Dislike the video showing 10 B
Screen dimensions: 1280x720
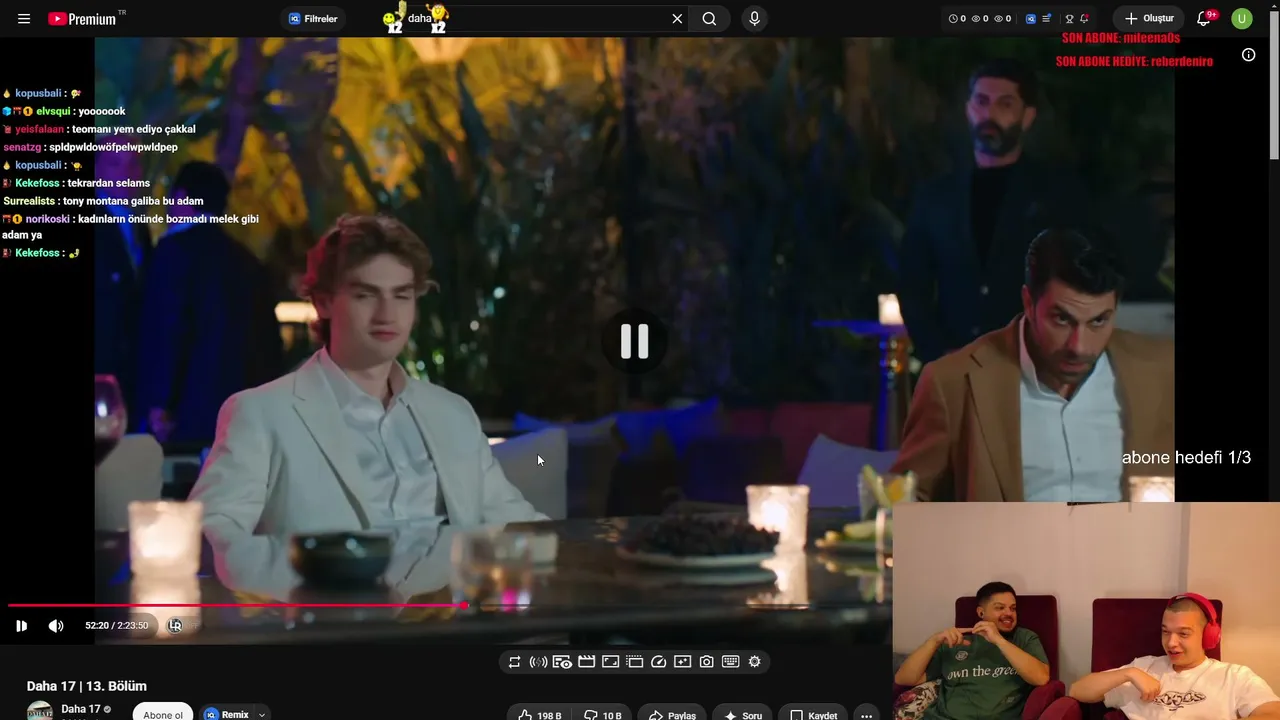(603, 714)
